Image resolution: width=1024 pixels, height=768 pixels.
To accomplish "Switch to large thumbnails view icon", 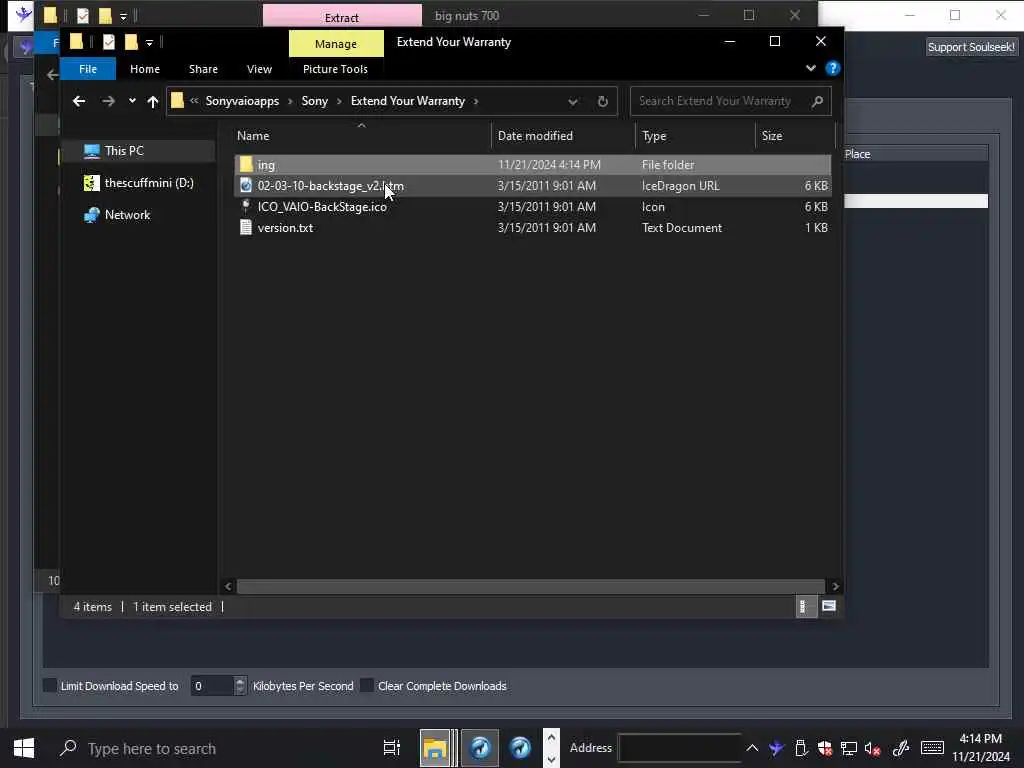I will tap(829, 607).
